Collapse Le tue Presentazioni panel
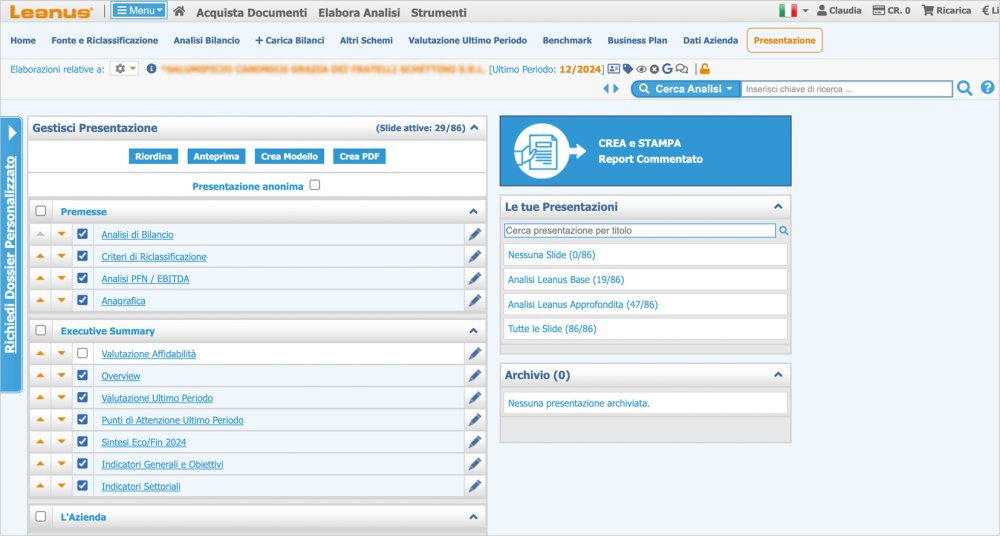This screenshot has height=536, width=1000. coord(778,206)
